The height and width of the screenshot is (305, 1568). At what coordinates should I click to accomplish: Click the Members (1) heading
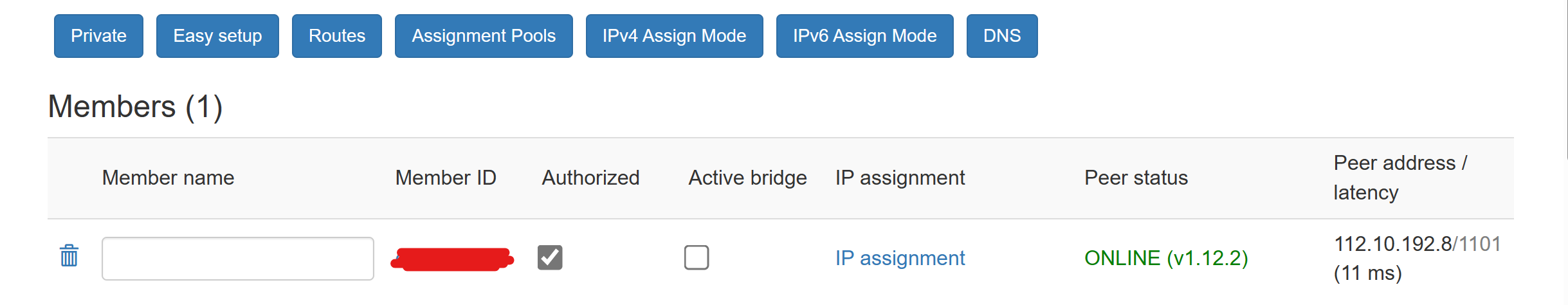point(135,107)
